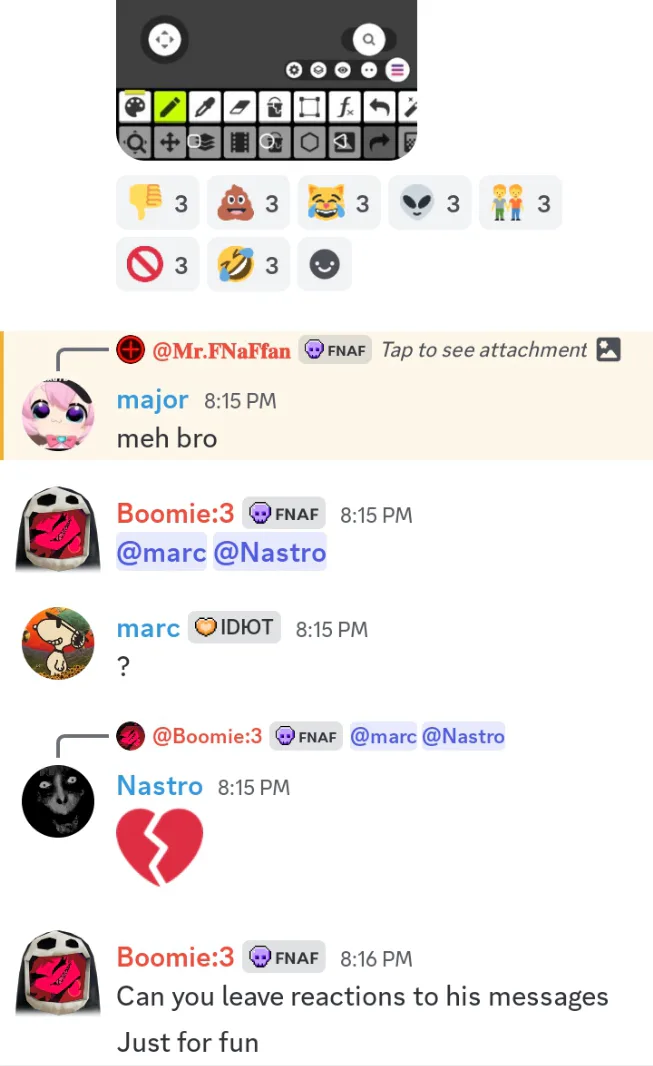Viewport: 653px width, 1066px height.
Task: Jump to the @Boomie:3 replied message preview
Action: tap(207, 736)
